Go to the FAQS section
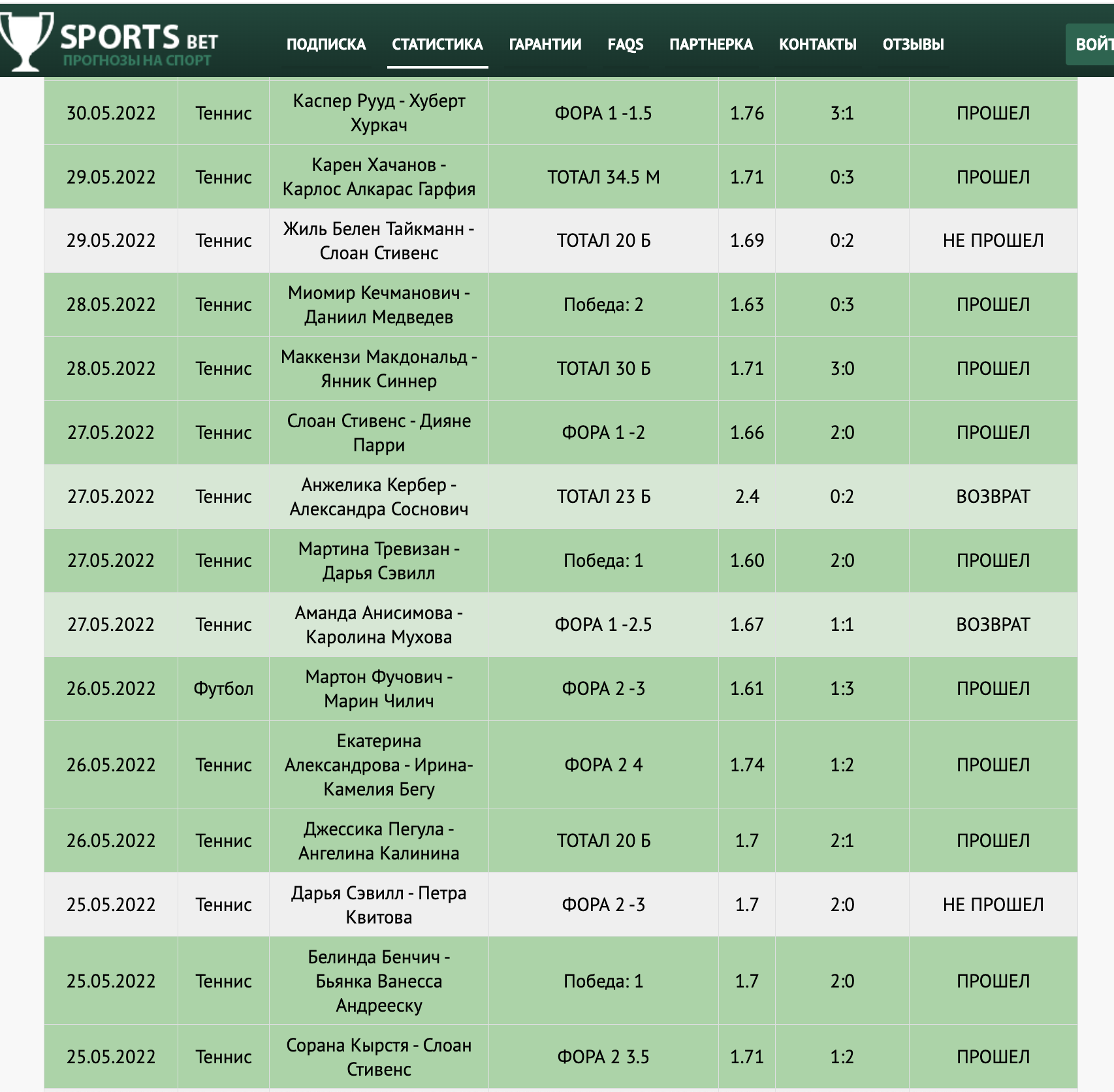 tap(625, 44)
